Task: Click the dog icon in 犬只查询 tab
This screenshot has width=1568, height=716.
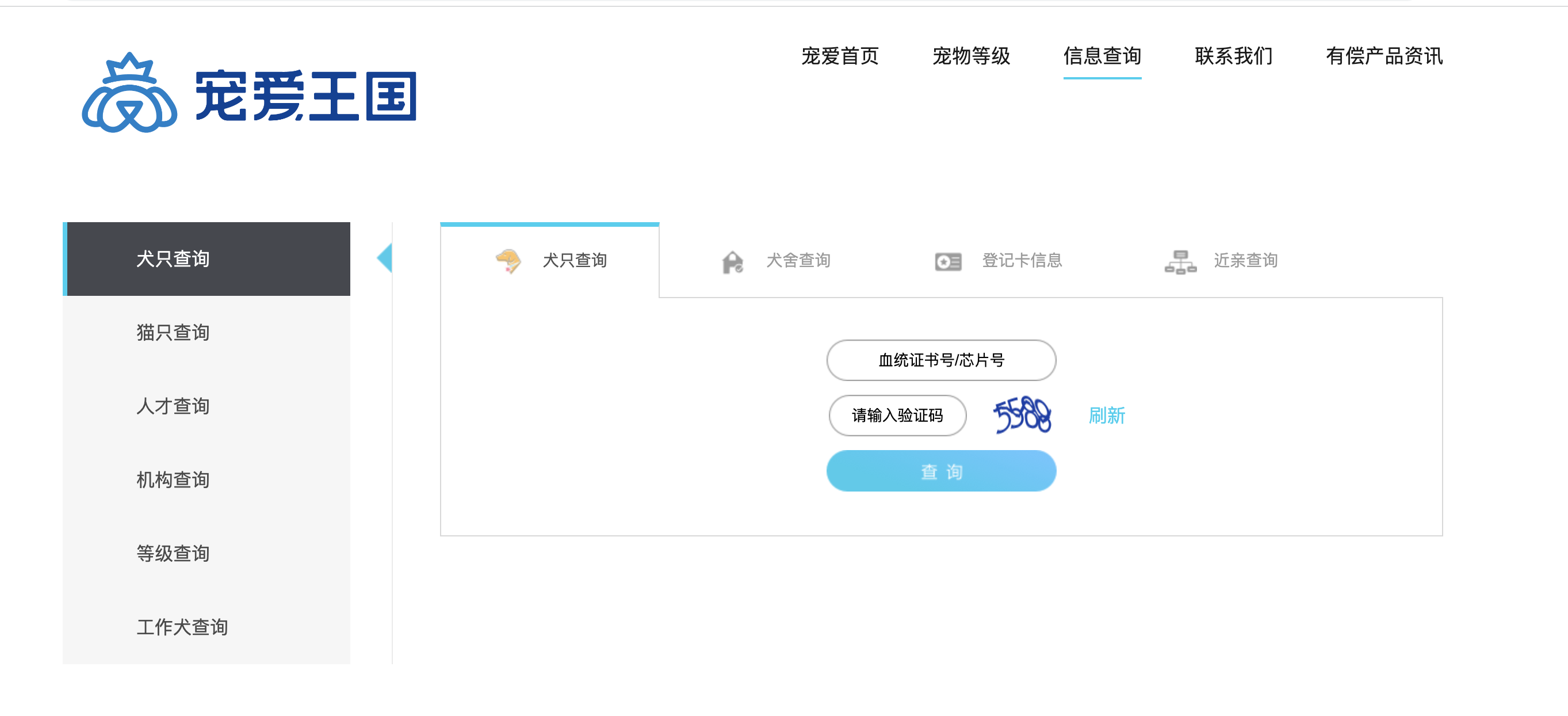Action: pyautogui.click(x=508, y=261)
